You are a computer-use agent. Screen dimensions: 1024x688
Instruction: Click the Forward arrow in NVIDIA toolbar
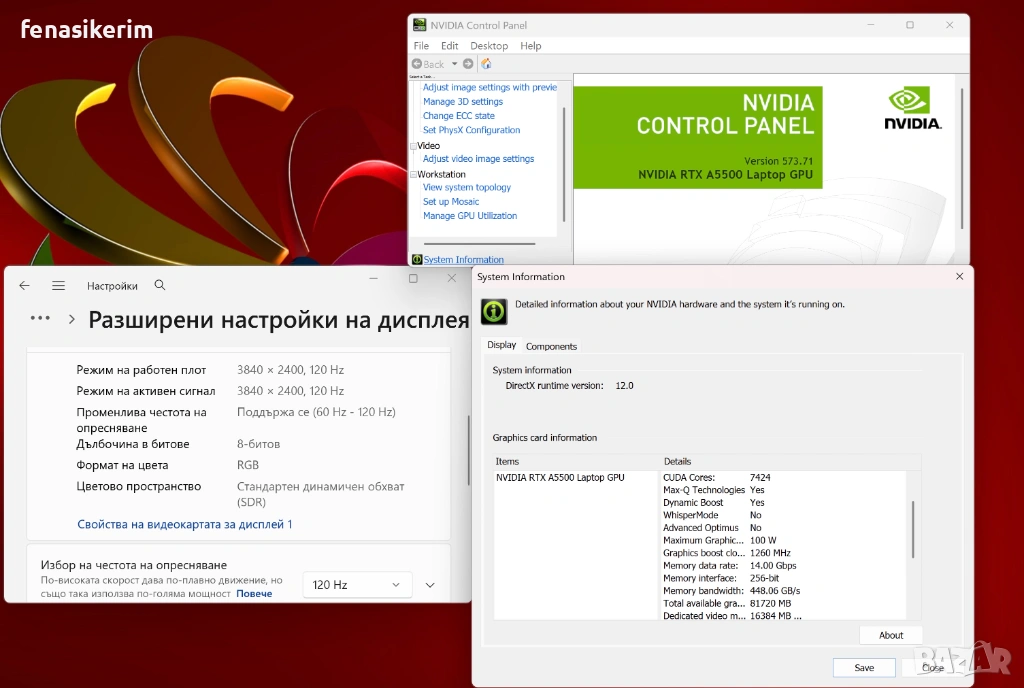468,64
